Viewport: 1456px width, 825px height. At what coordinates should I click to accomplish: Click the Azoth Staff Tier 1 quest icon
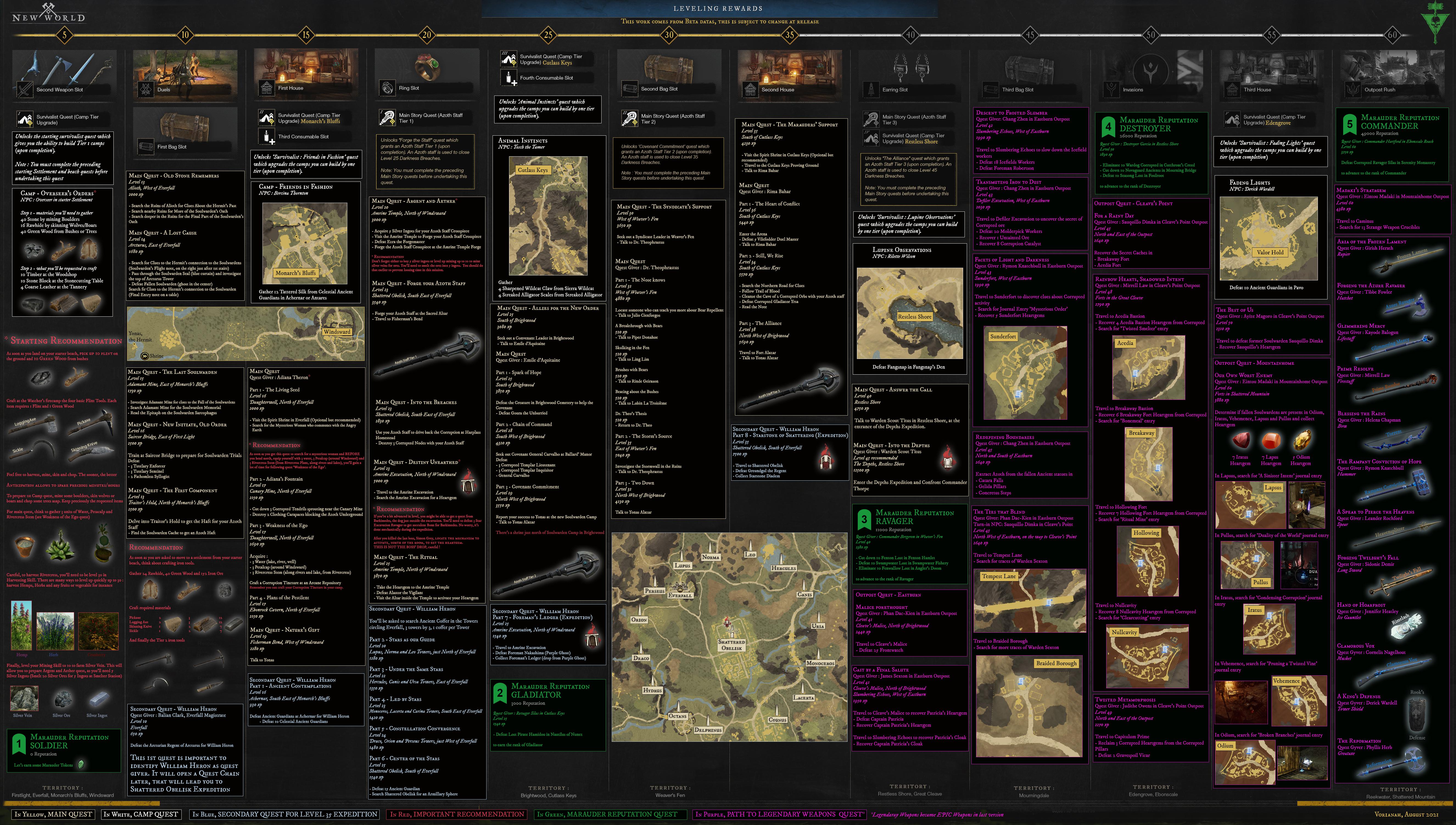(x=387, y=118)
